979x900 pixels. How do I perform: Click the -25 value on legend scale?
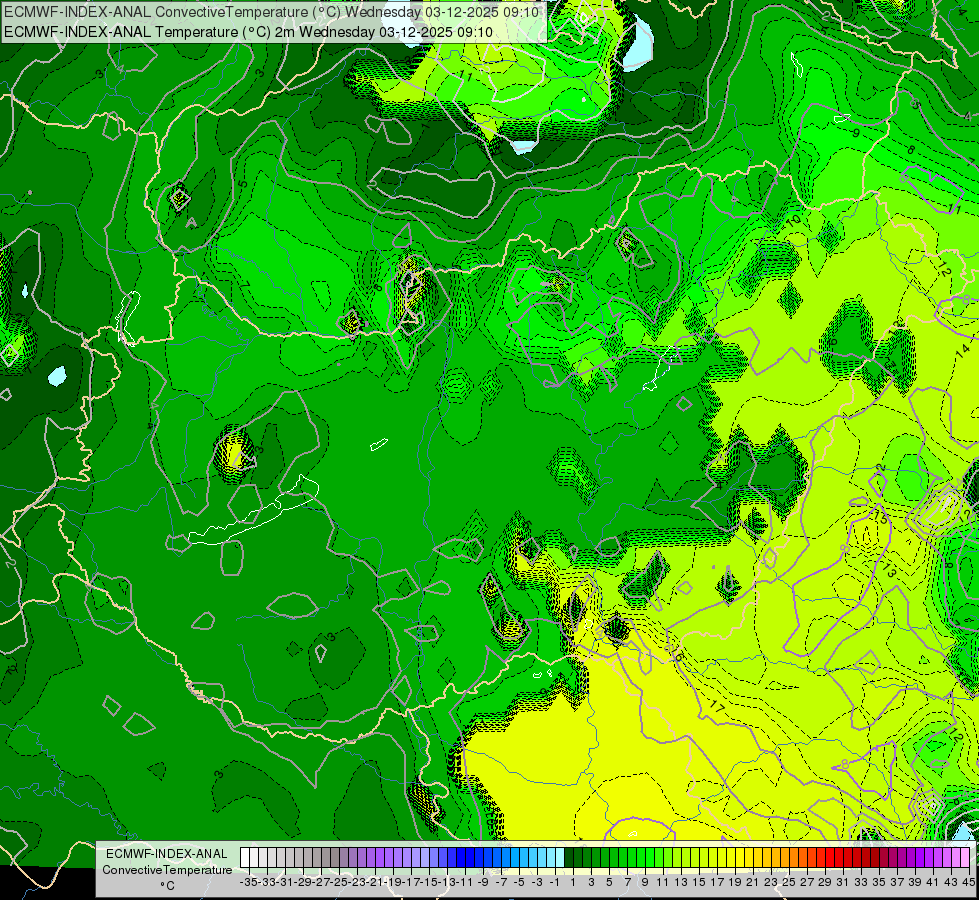pos(338,882)
